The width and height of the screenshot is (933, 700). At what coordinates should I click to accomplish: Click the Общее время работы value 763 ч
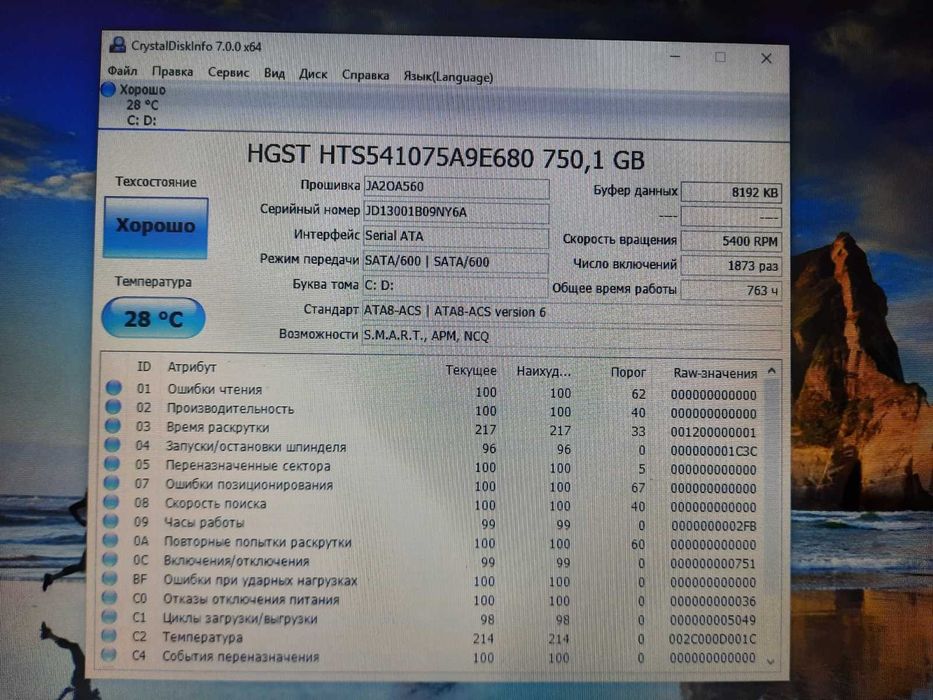click(731, 290)
